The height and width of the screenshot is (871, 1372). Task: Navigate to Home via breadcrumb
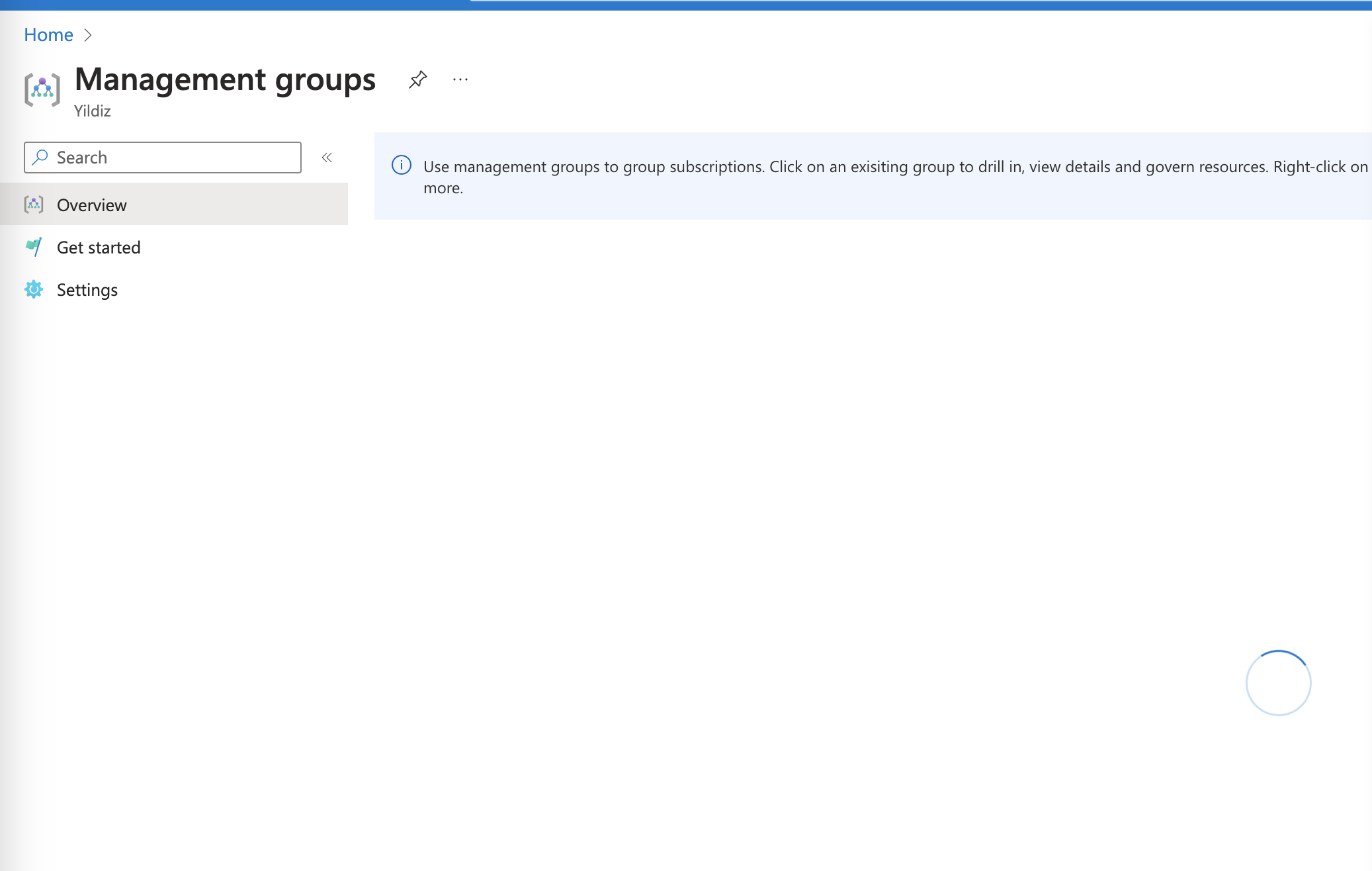tap(48, 34)
